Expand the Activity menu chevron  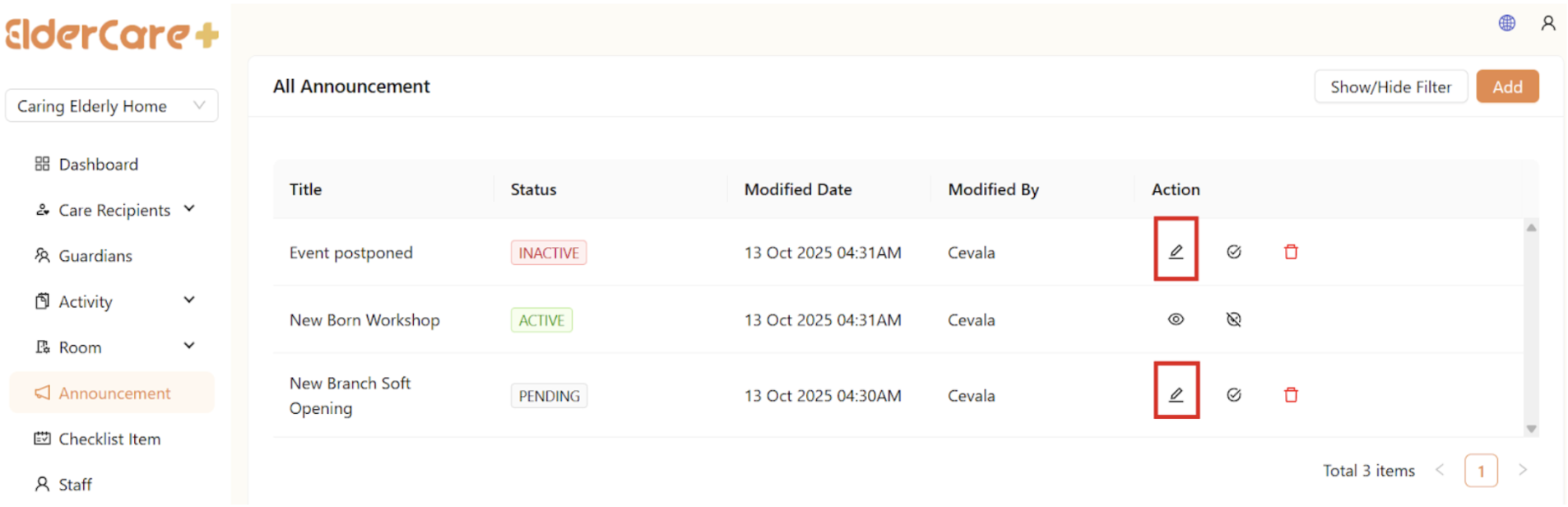tap(189, 300)
